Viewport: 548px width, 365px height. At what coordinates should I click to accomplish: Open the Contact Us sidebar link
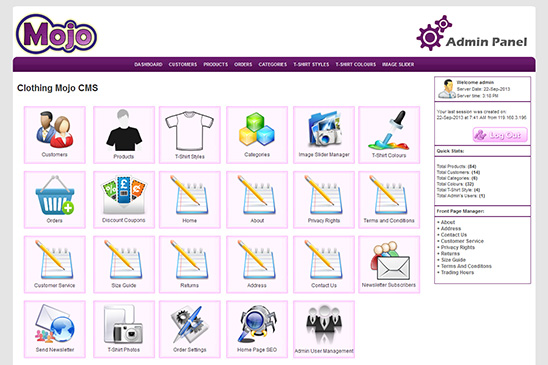pyautogui.click(x=454, y=235)
